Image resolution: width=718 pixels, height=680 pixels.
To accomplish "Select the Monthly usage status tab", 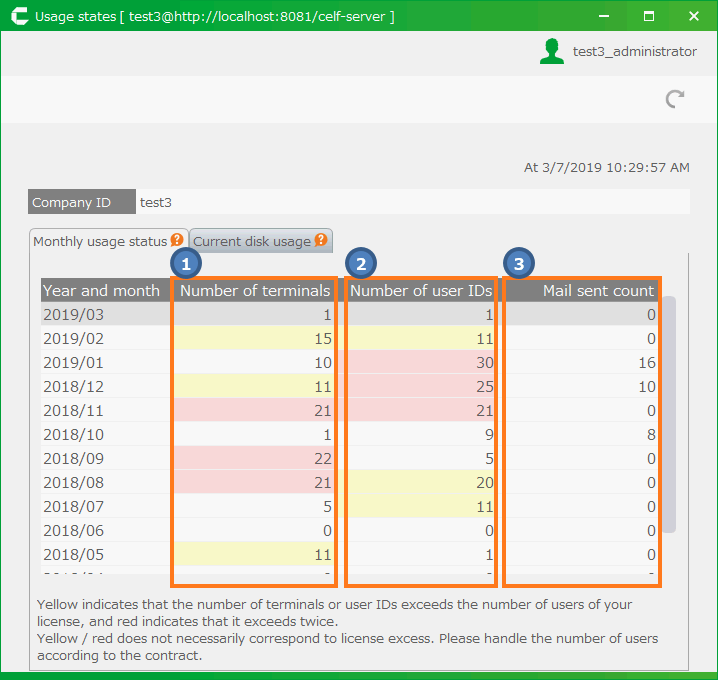I will click(99, 241).
